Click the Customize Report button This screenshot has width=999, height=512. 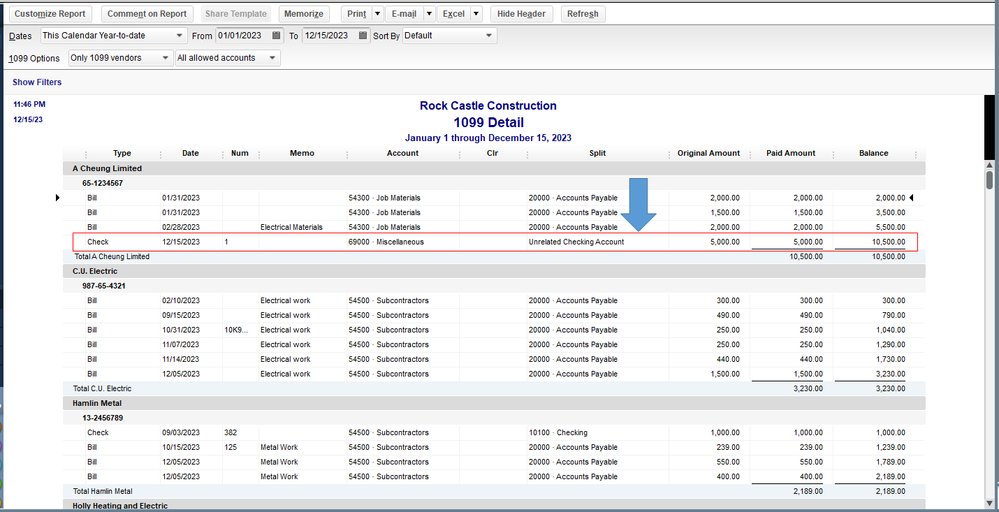(51, 14)
